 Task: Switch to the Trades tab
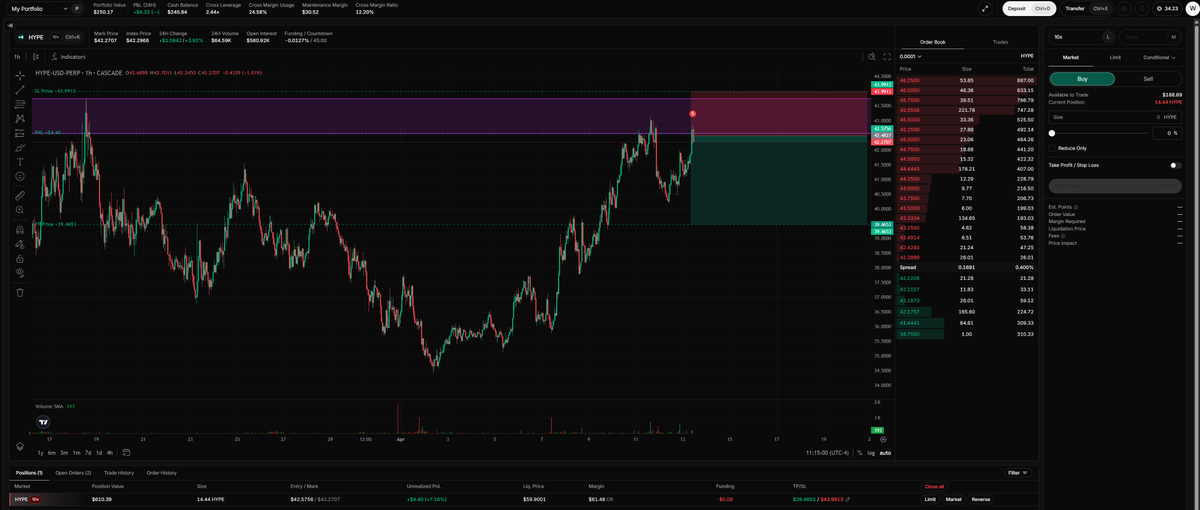tap(1000, 42)
